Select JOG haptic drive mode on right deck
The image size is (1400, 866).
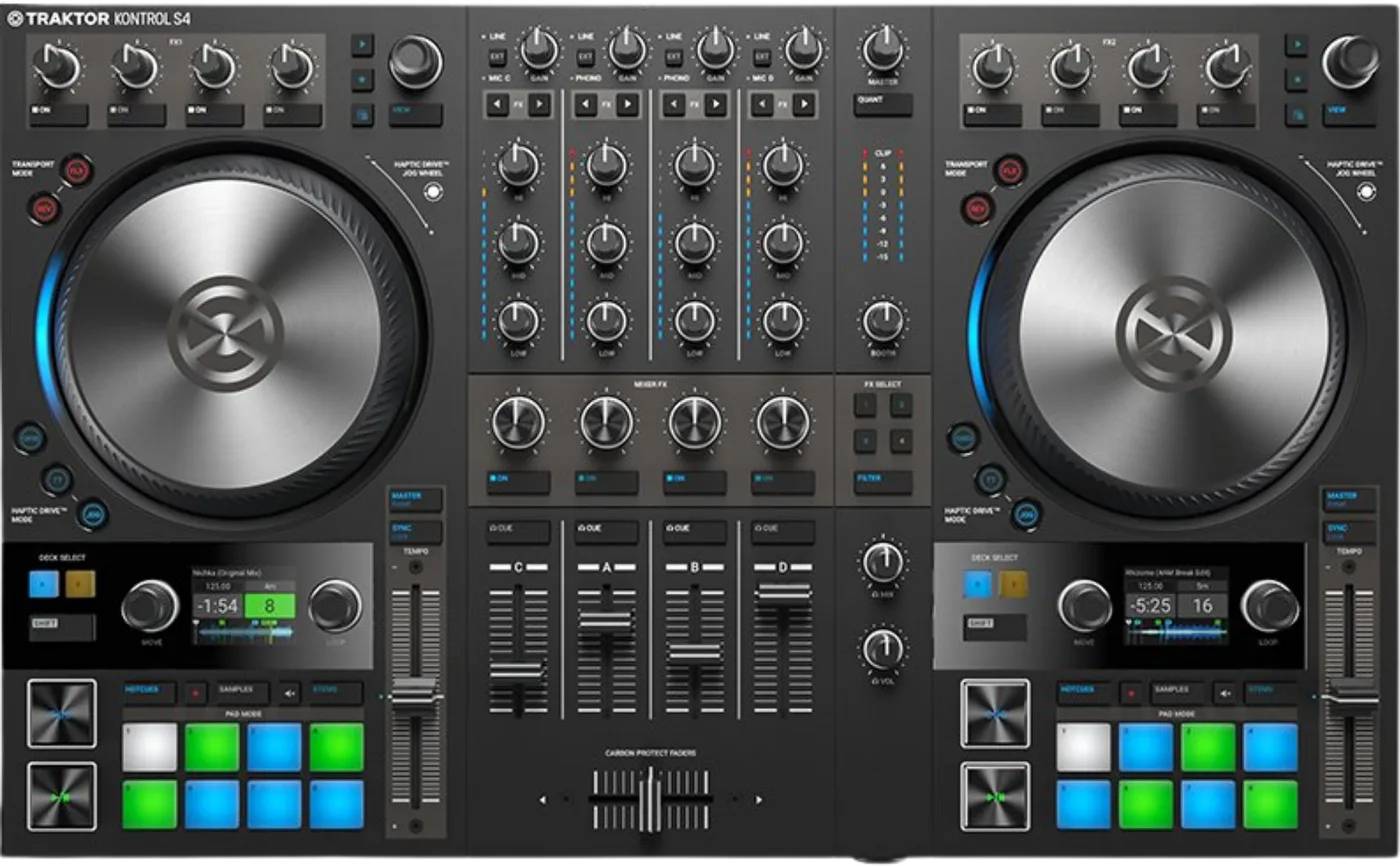click(1027, 514)
